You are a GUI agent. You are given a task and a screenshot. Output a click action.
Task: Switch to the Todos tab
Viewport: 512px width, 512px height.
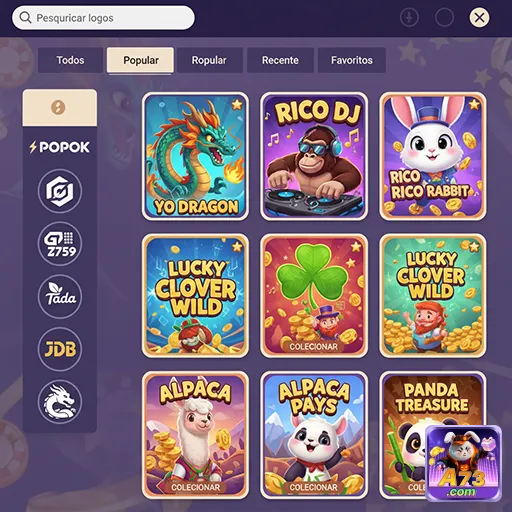pos(70,60)
